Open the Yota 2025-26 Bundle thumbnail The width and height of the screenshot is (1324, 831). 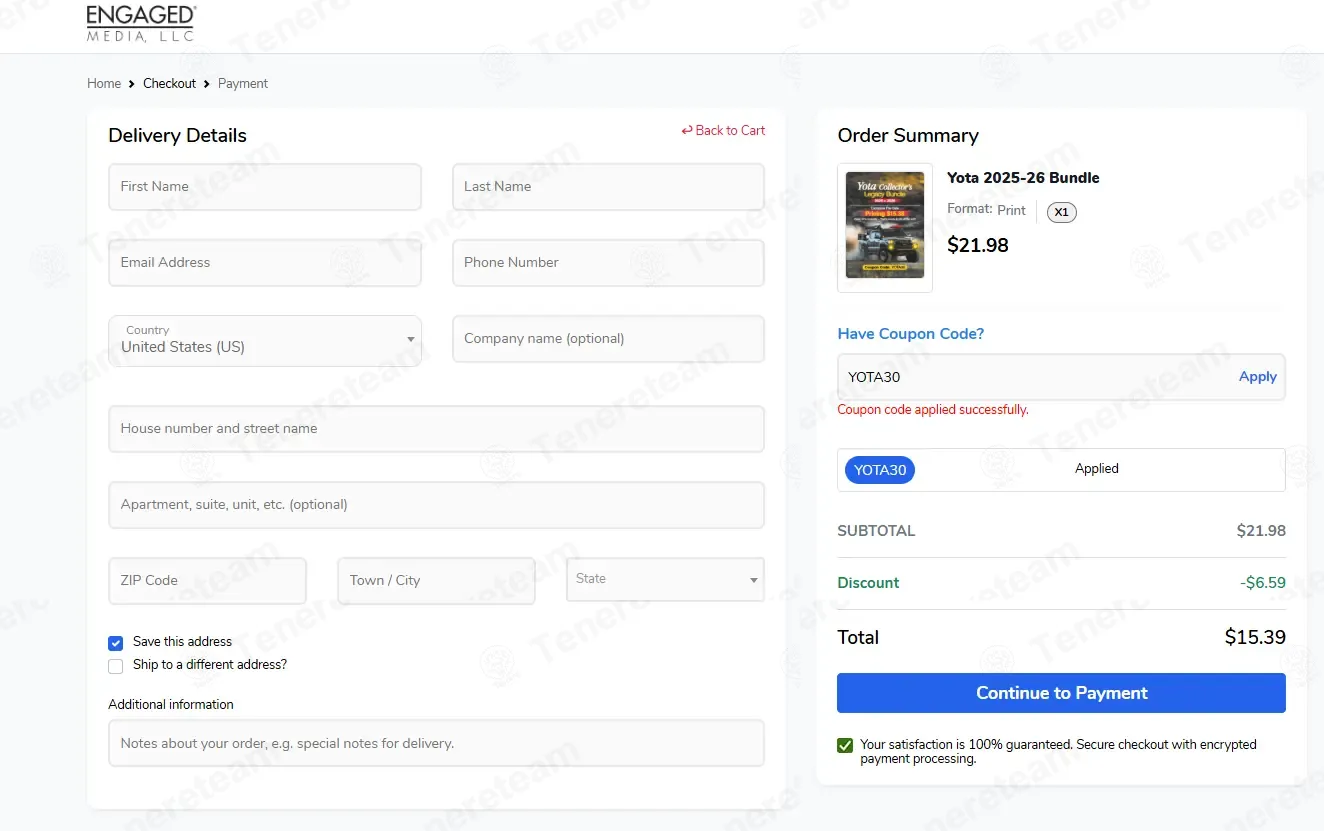(x=885, y=228)
